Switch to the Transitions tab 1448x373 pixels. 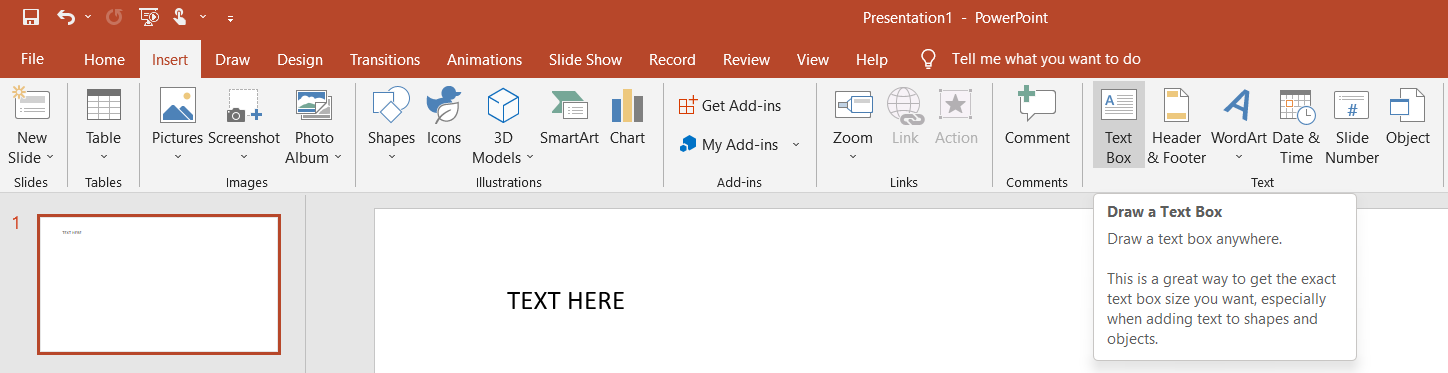click(385, 60)
